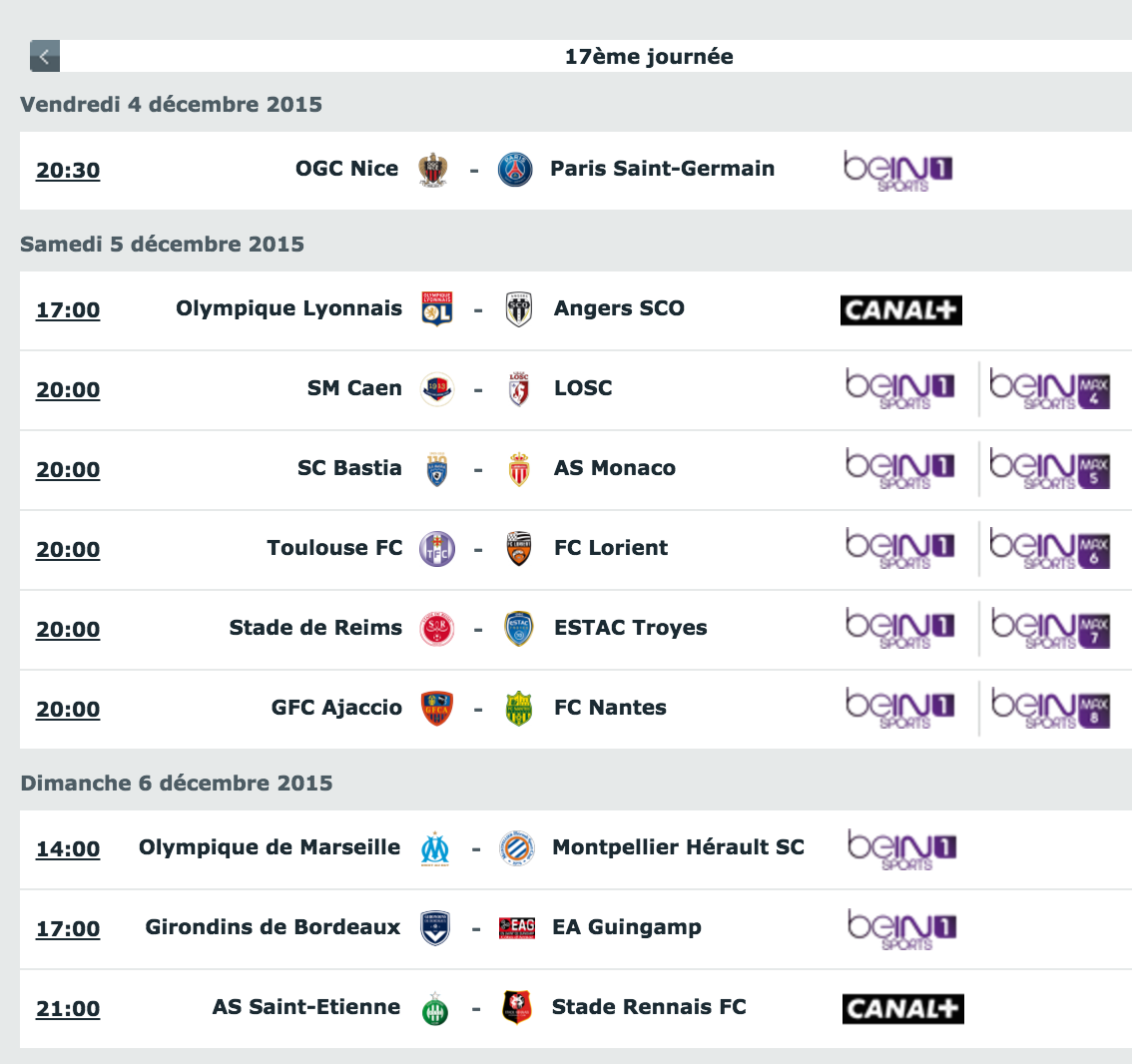
Task: Open the 20:30 Nice match time link
Action: tap(68, 171)
